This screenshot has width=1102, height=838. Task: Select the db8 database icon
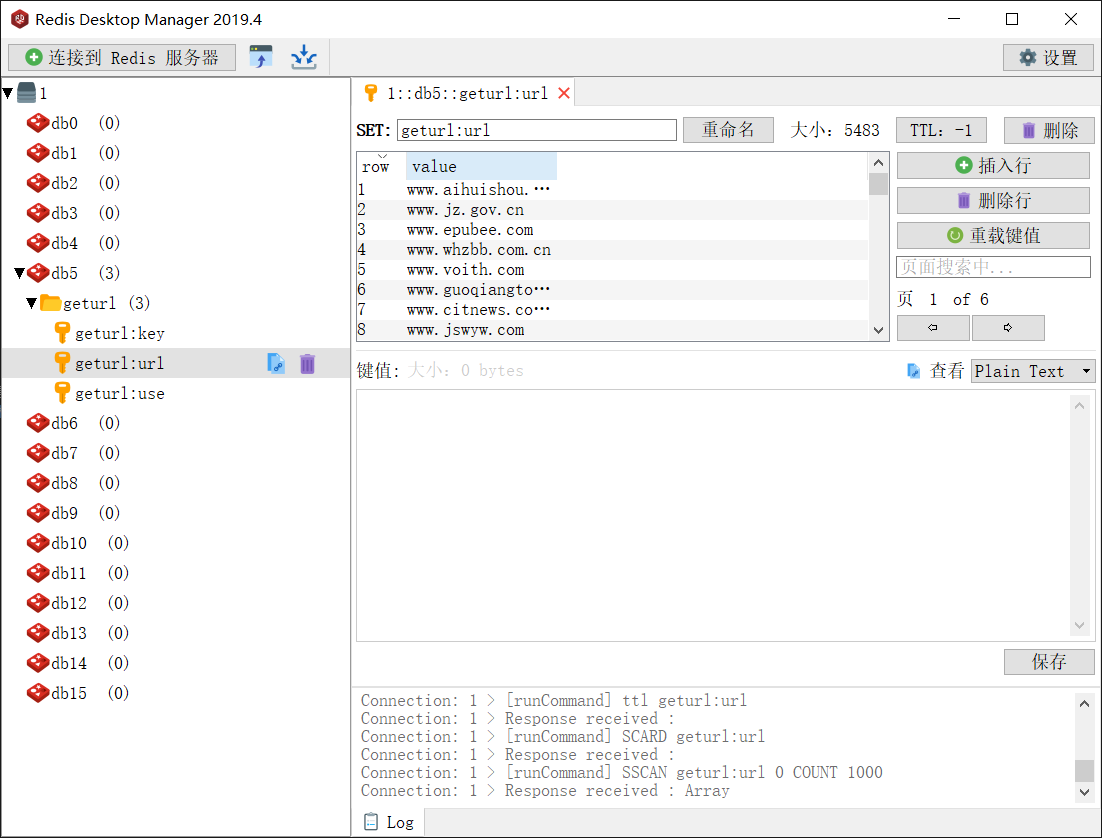(x=37, y=483)
